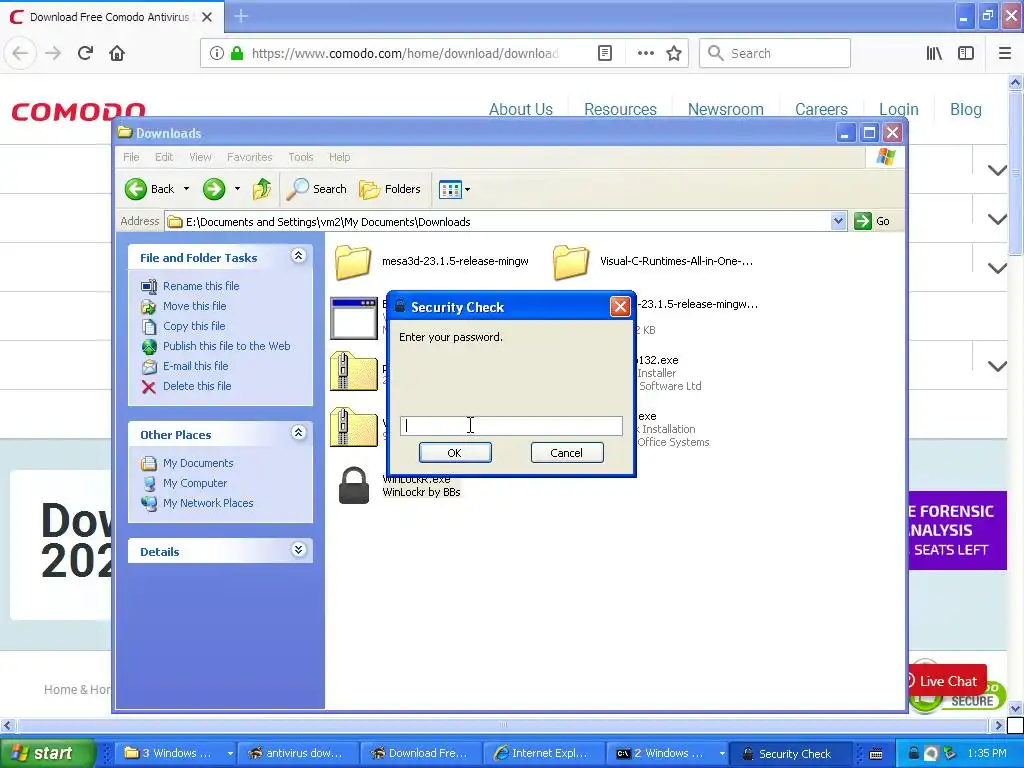Image resolution: width=1024 pixels, height=768 pixels.
Task: Expand the explorer Address bar dropdown
Action: pyautogui.click(x=839, y=221)
